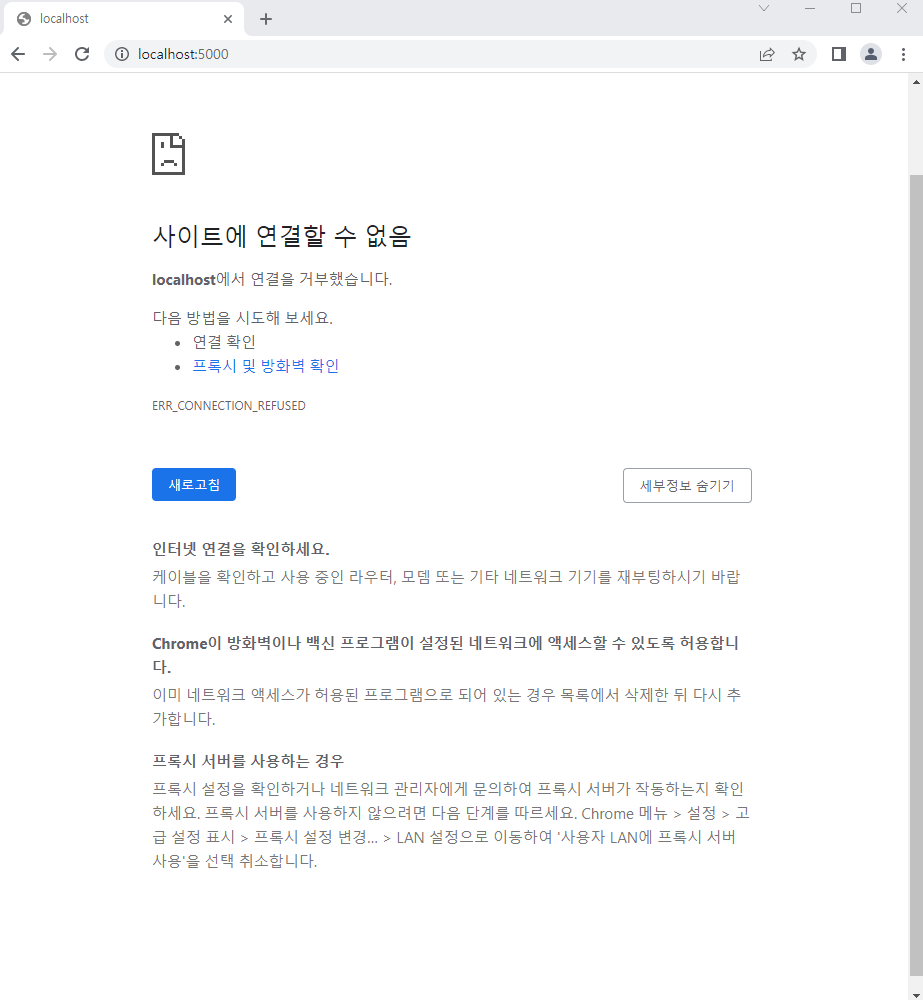Click the blue 새로고침 reload button
The width and height of the screenshot is (923, 1000).
[194, 485]
